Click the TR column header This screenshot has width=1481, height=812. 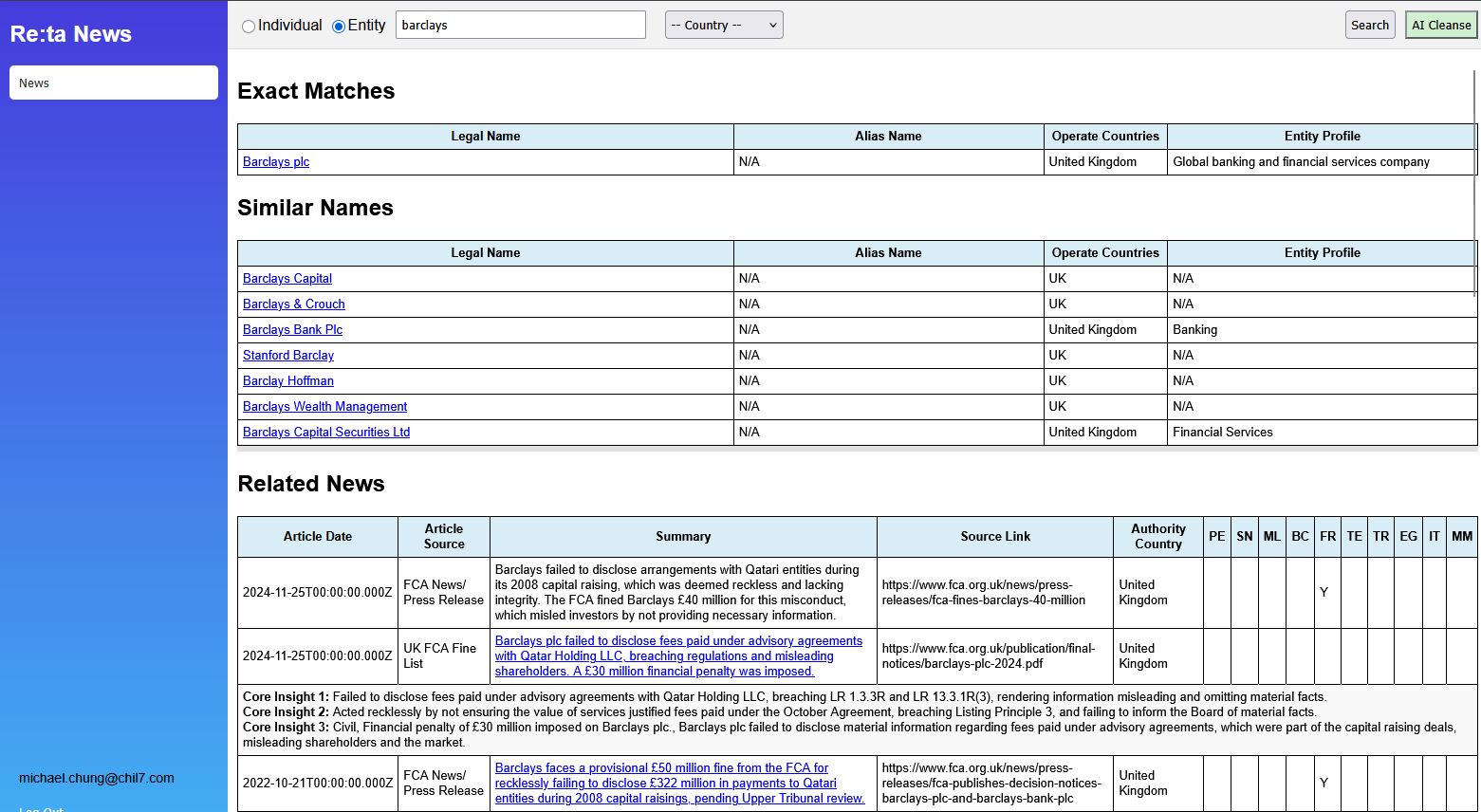1381,537
